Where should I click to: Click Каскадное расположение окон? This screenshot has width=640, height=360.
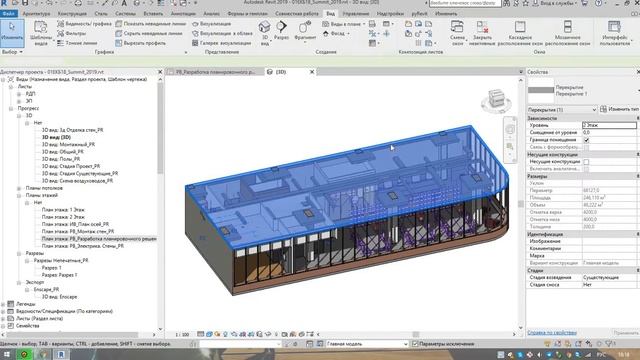pyautogui.click(x=520, y=33)
